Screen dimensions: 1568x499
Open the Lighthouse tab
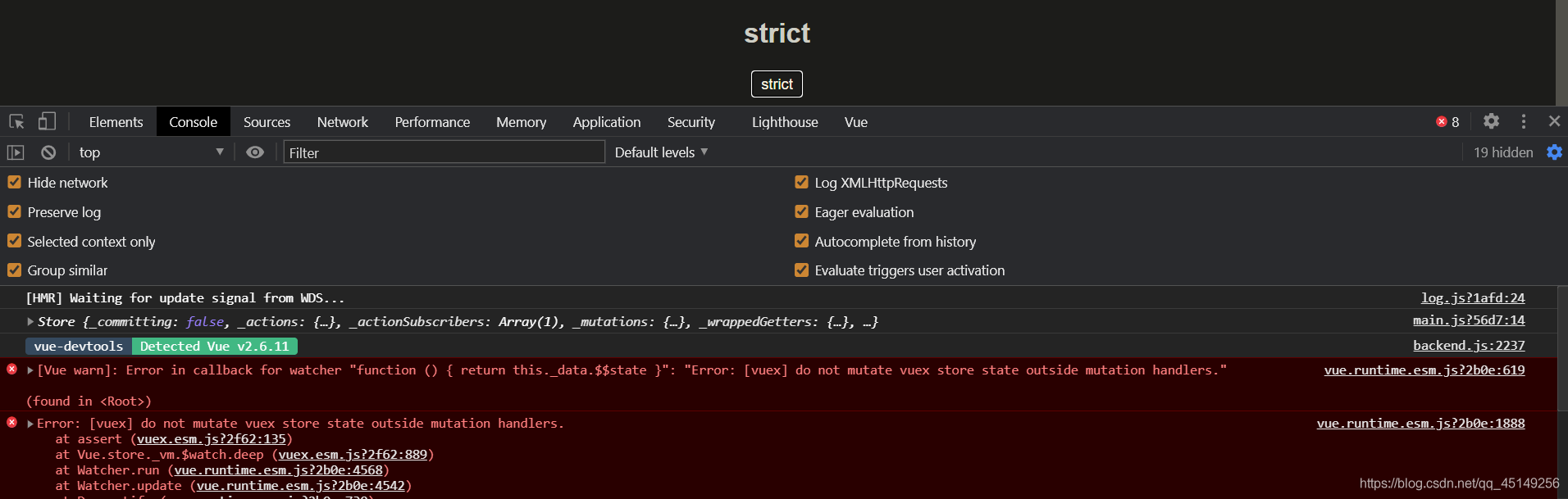click(785, 122)
